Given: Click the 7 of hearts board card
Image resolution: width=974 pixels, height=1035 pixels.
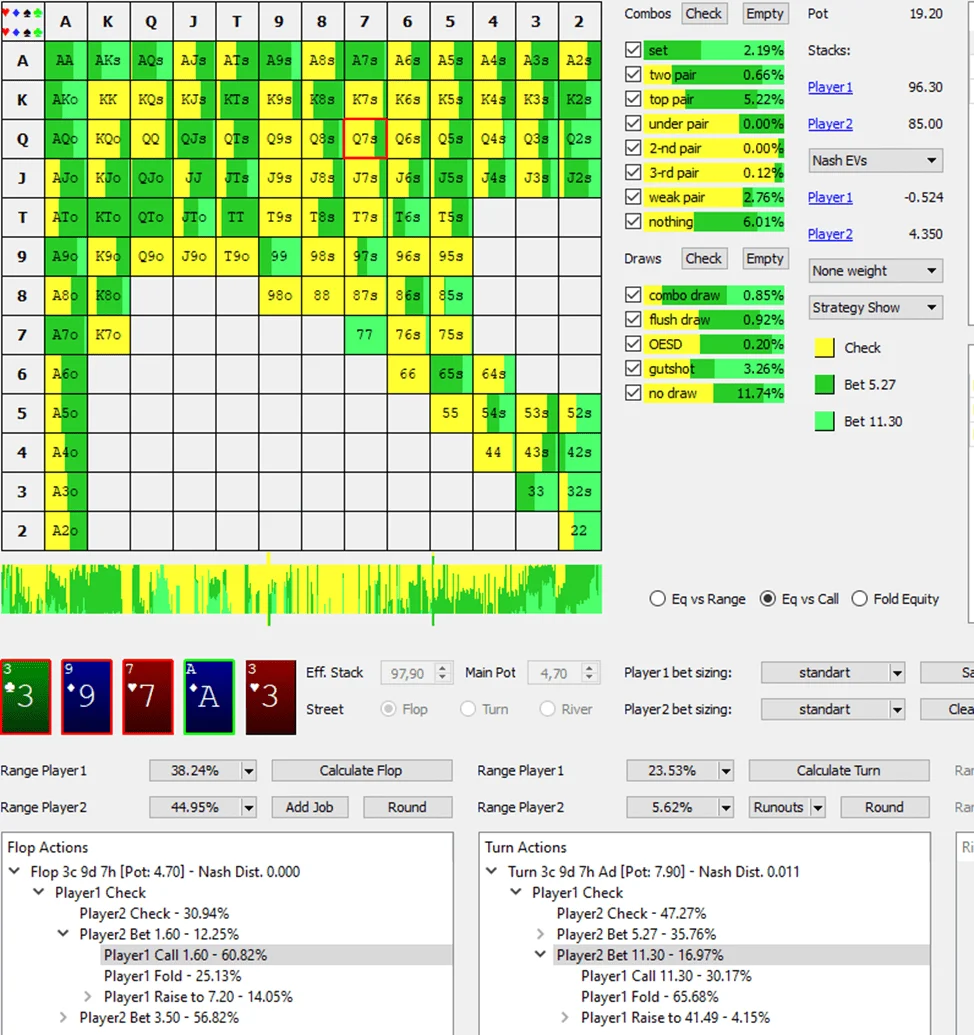Looking at the screenshot, I should tap(147, 696).
